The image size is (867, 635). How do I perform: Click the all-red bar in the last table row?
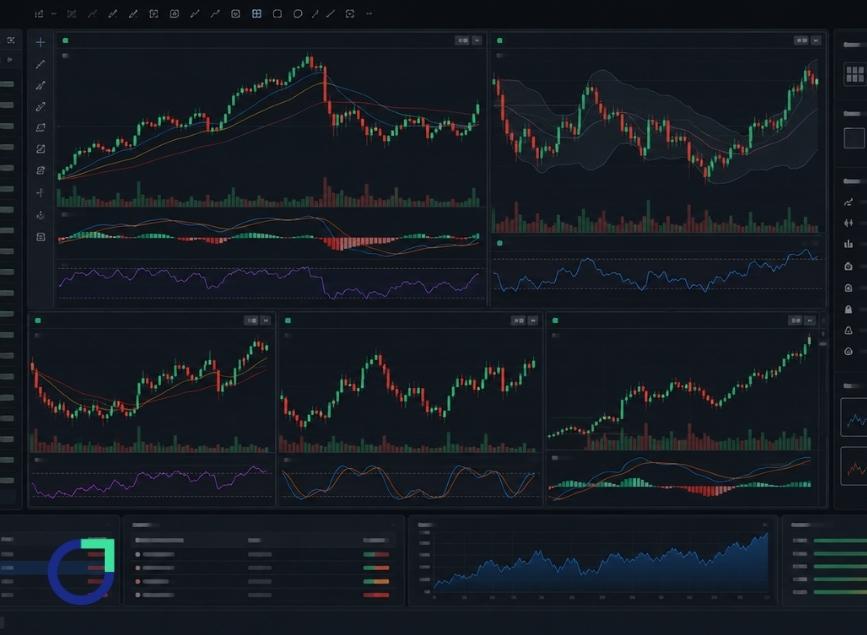pyautogui.click(x=376, y=595)
